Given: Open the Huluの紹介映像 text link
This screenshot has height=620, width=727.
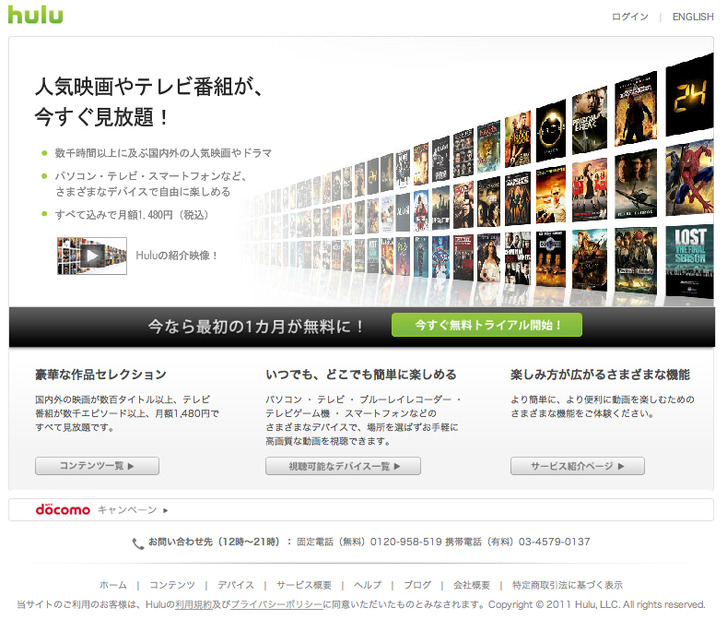Looking at the screenshot, I should point(176,256).
